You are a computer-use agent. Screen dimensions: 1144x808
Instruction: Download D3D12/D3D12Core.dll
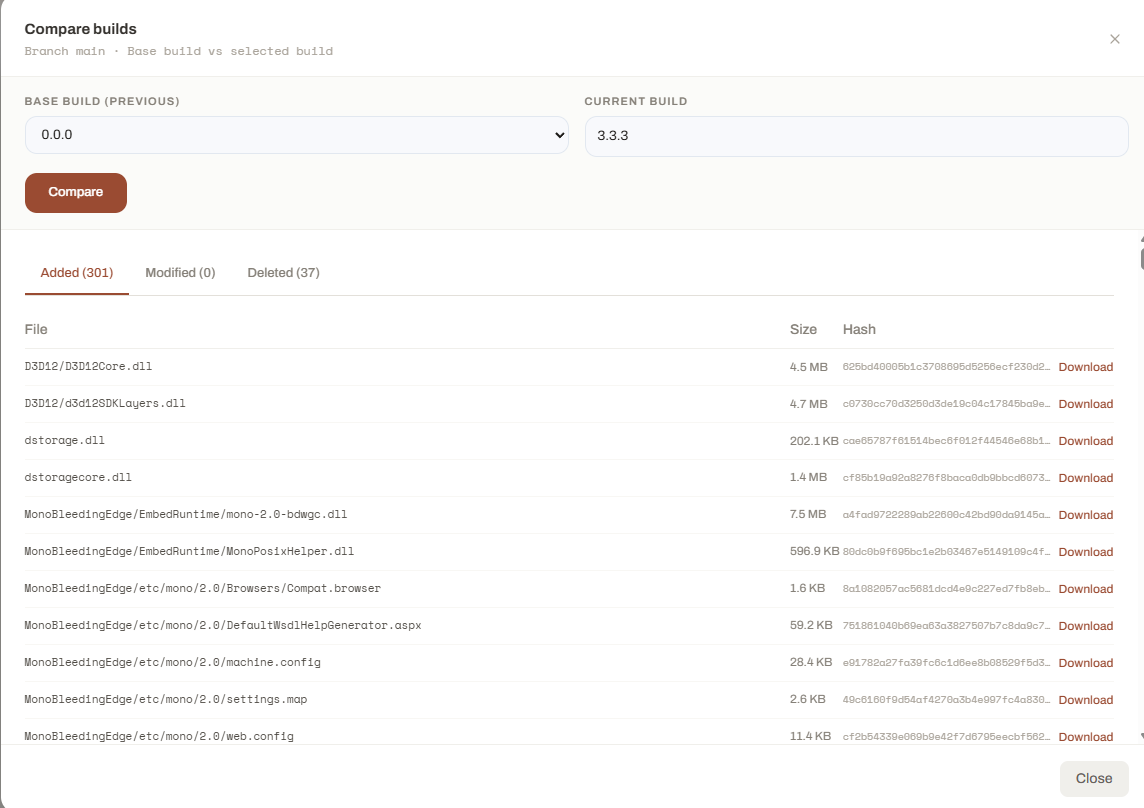pos(1086,367)
